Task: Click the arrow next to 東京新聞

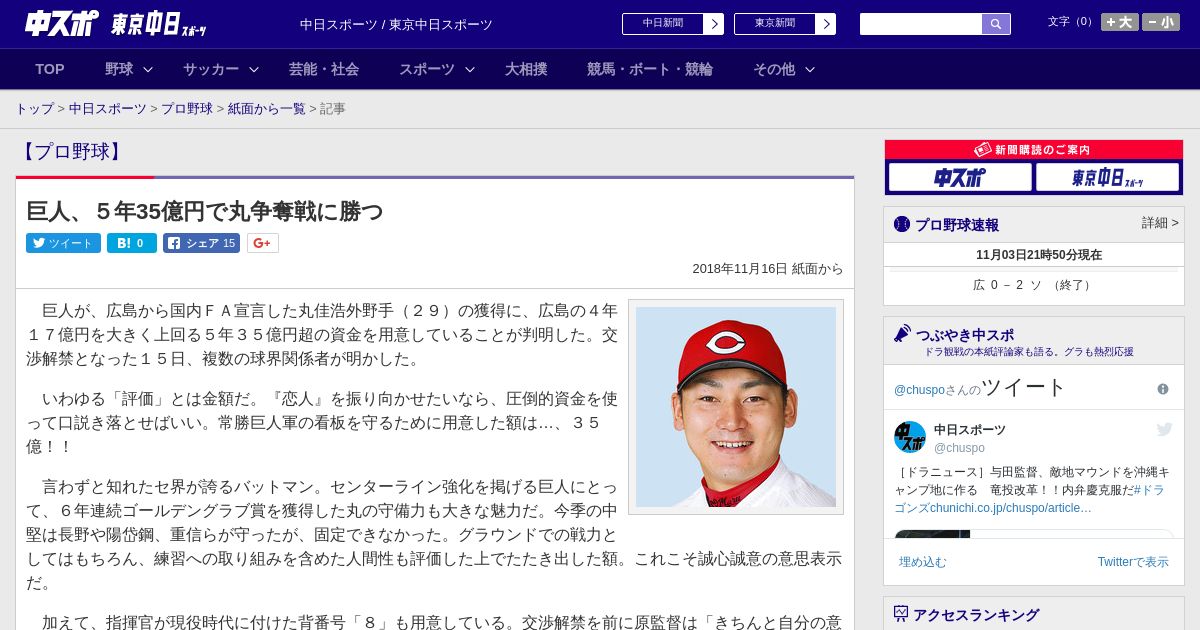Action: click(826, 24)
